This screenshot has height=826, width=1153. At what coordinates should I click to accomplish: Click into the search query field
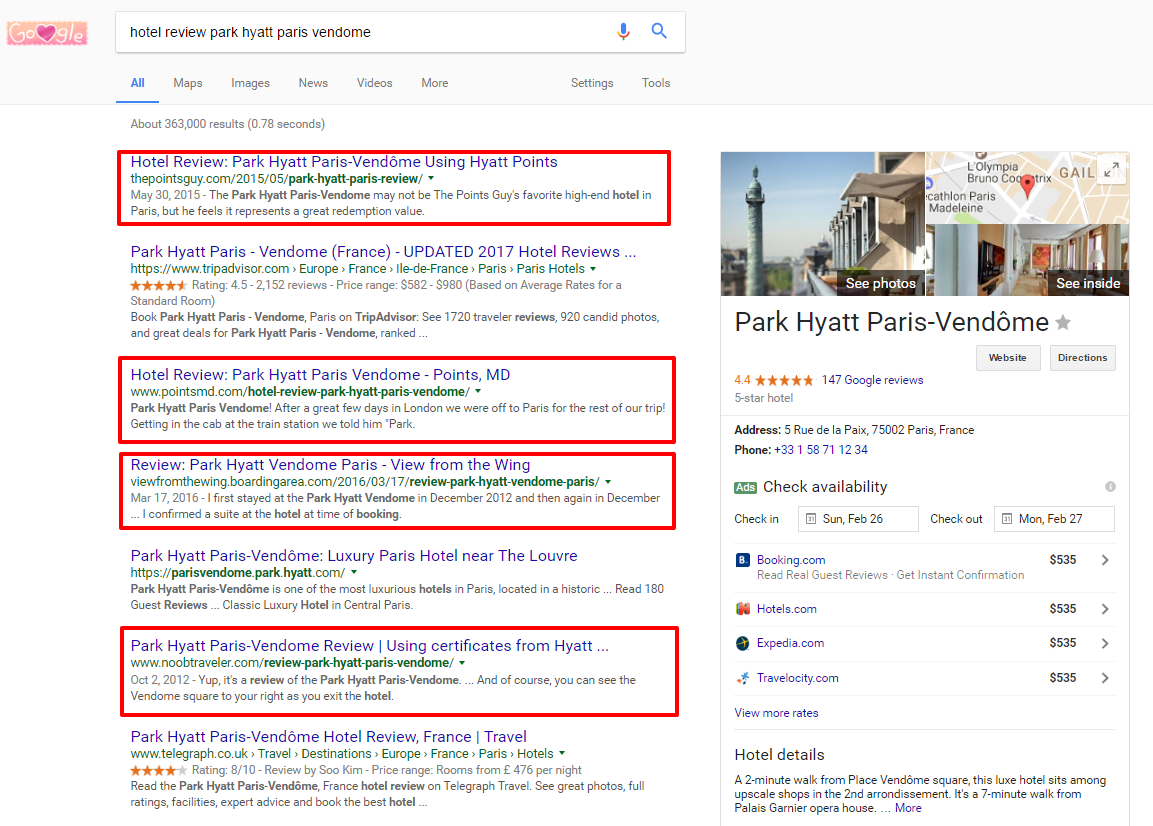tap(364, 32)
